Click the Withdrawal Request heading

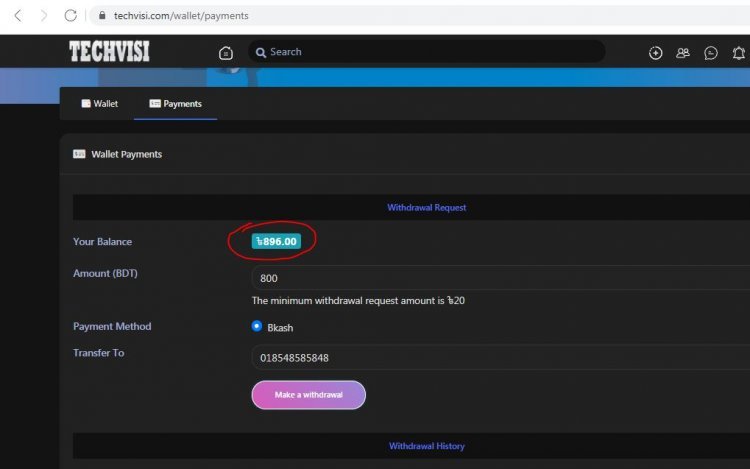click(426, 208)
